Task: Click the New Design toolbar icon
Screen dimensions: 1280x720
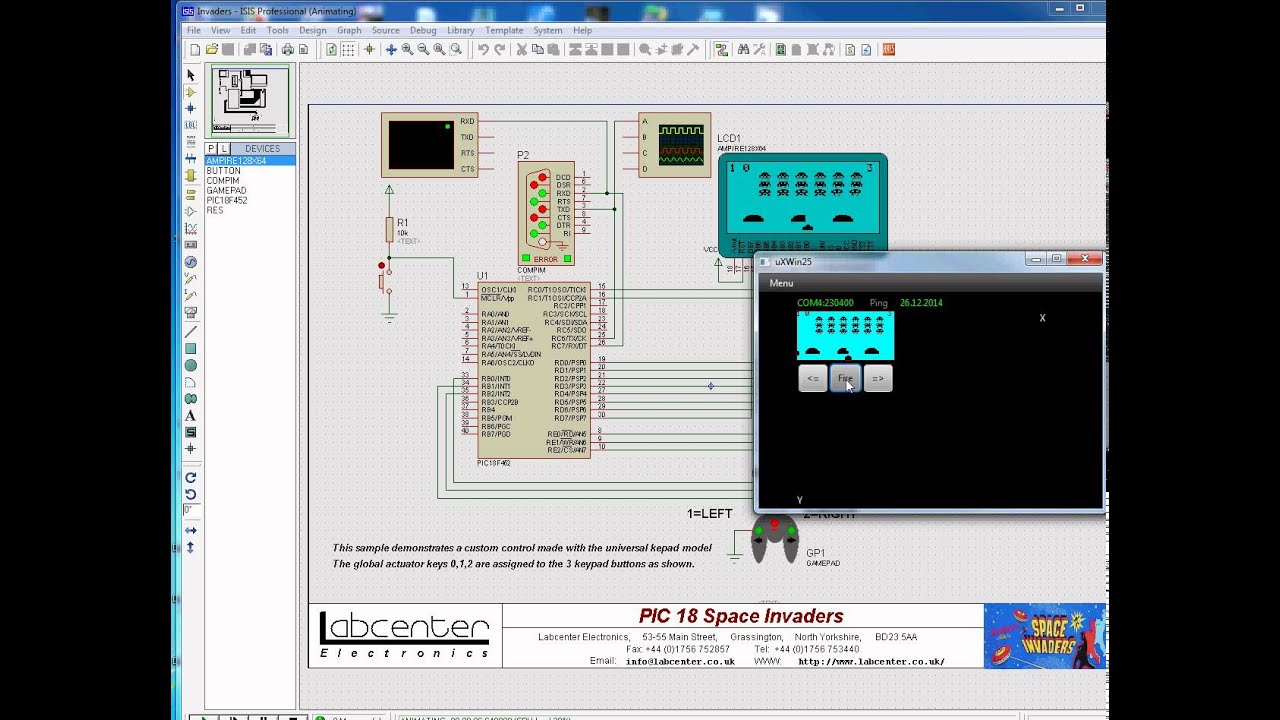Action: [x=195, y=49]
